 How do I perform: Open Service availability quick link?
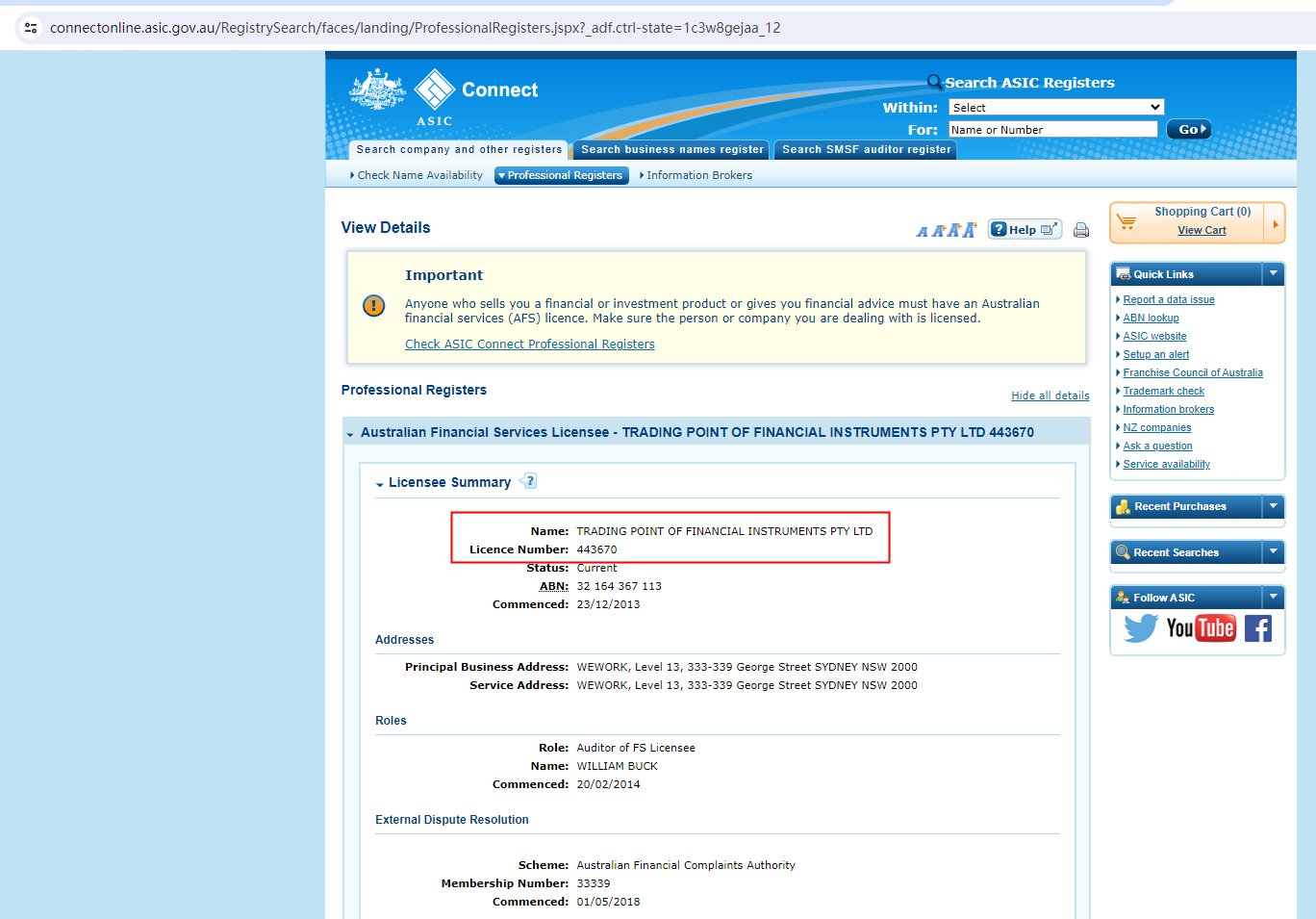(1167, 465)
